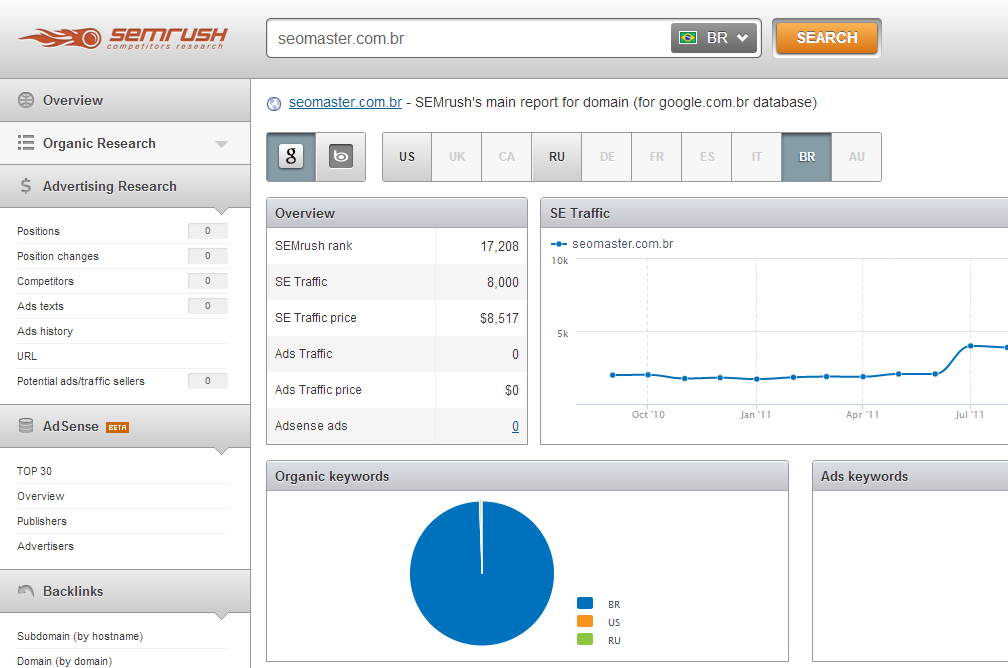Select the Bing search engine icon
The width and height of the screenshot is (1008, 668).
click(x=341, y=156)
